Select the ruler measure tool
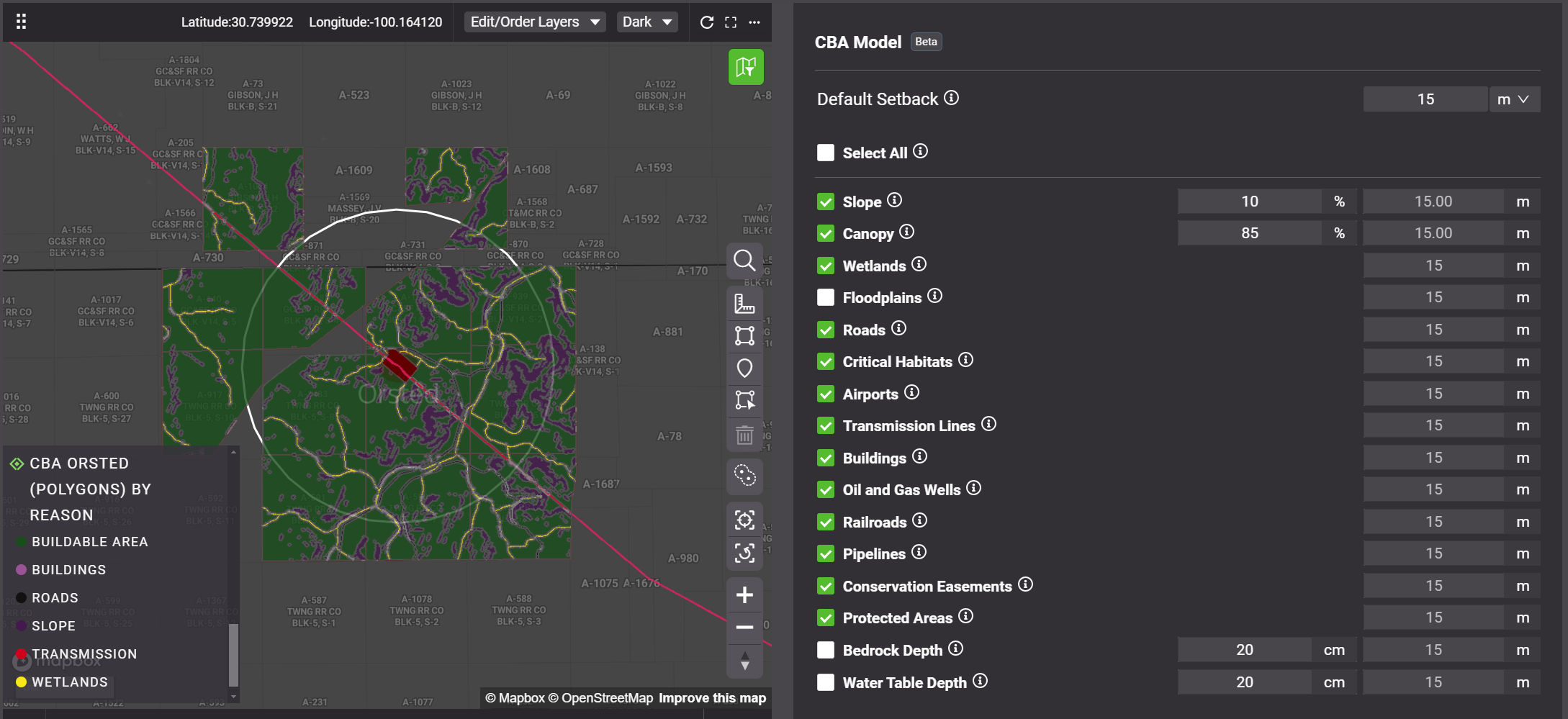This screenshot has height=719, width=1568. pyautogui.click(x=744, y=304)
